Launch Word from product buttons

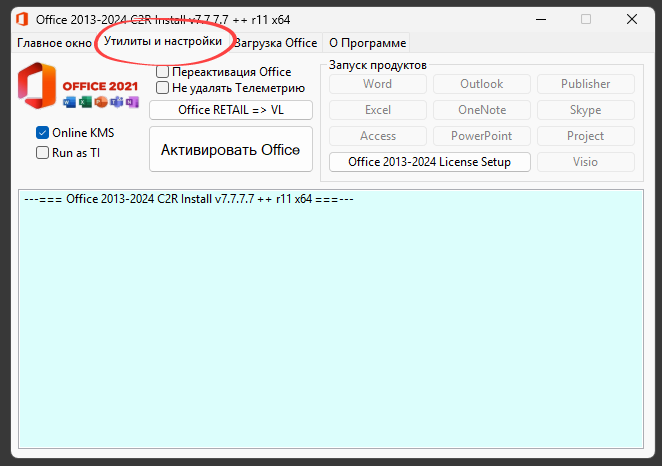378,84
